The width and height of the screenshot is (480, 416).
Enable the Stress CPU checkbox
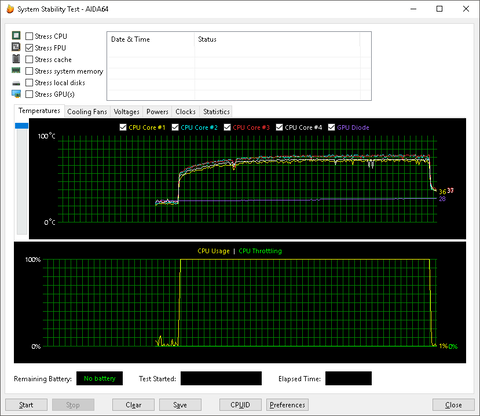click(29, 36)
